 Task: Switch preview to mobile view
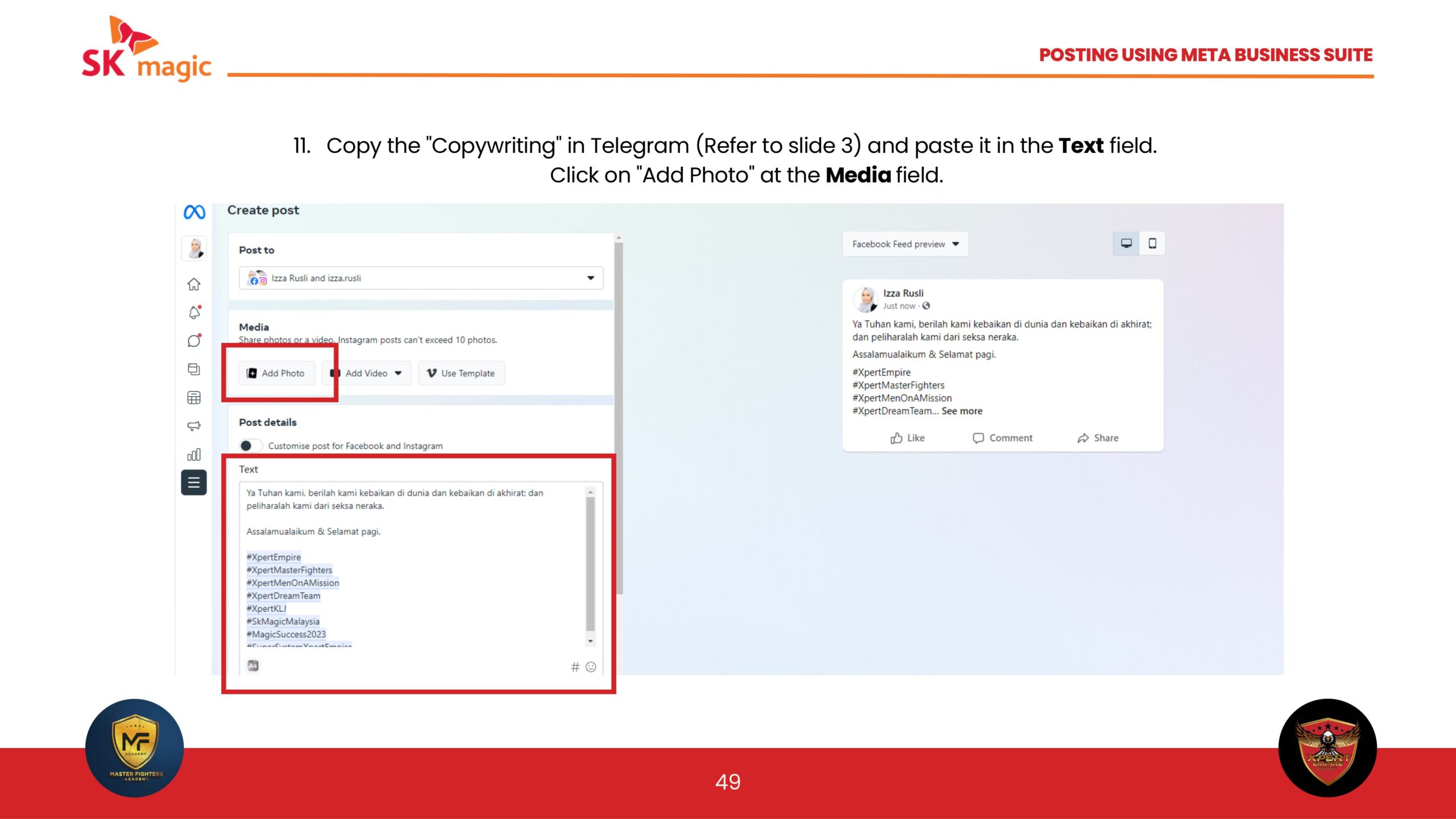[1152, 244]
